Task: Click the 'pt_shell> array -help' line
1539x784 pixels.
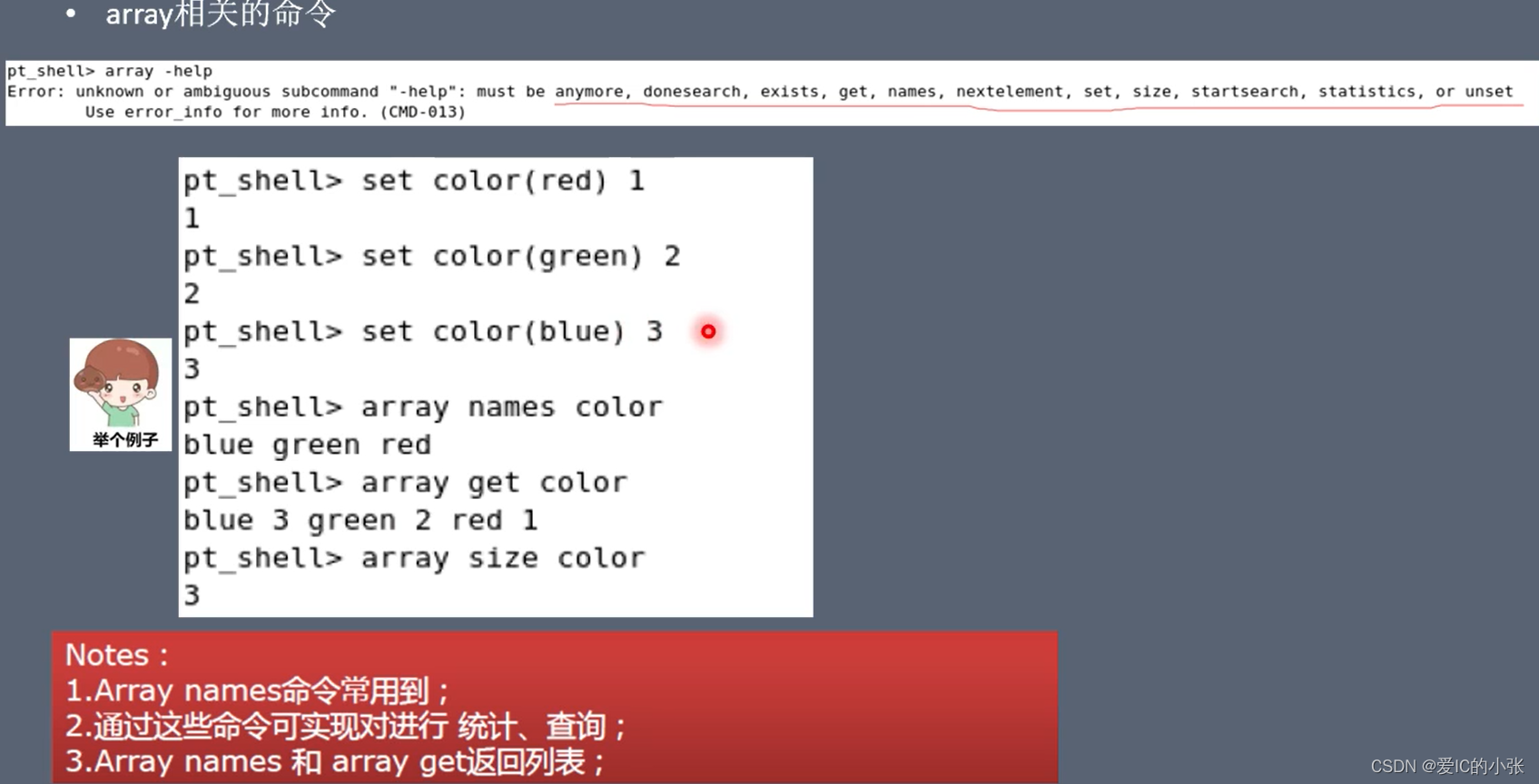Action: tap(110, 71)
